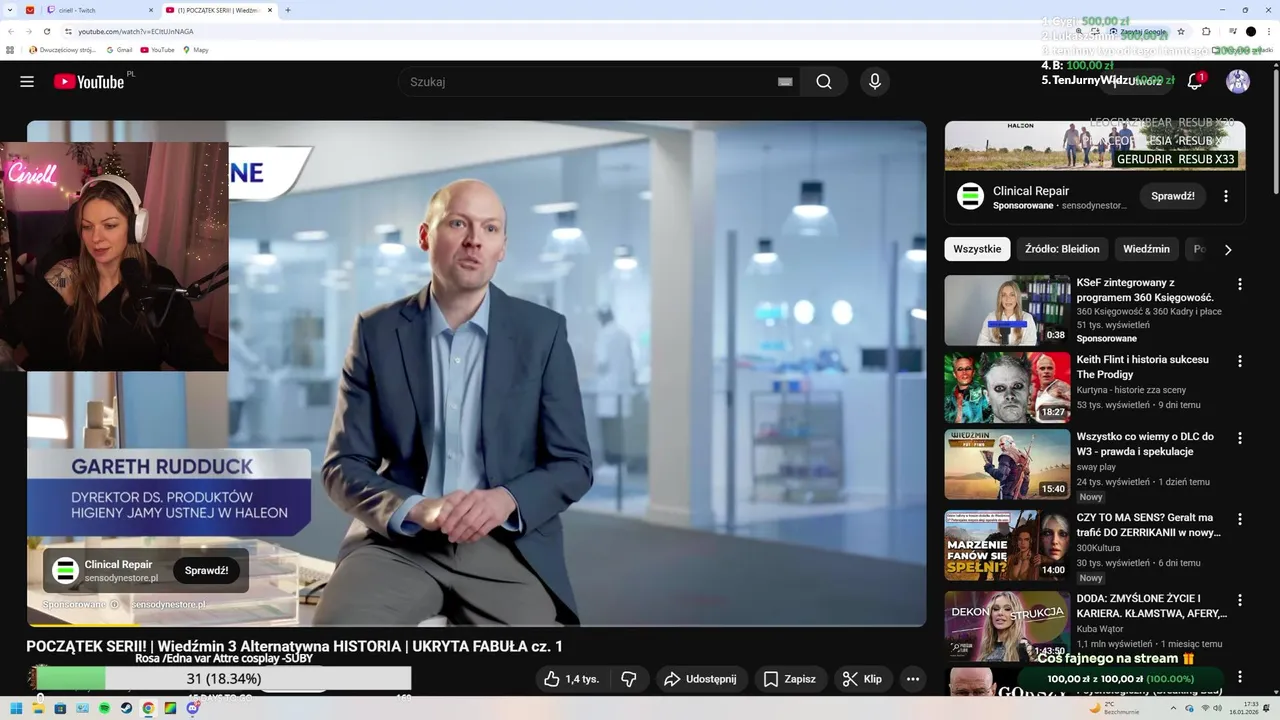Open the Gmail bookmark
The image size is (1280, 720).
pos(119,49)
